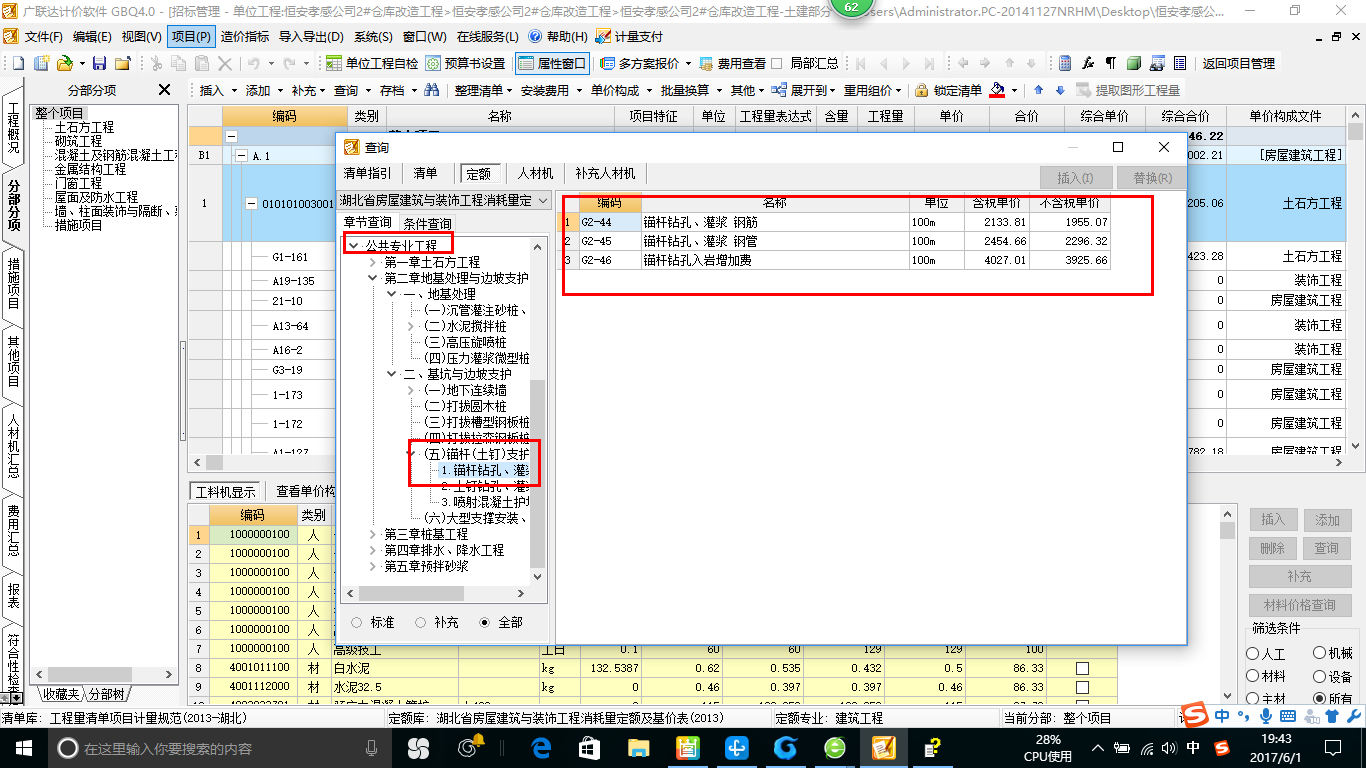This screenshot has width=1366, height=768.
Task: Close the 分部分项 side panel with X
Action: click(x=165, y=90)
